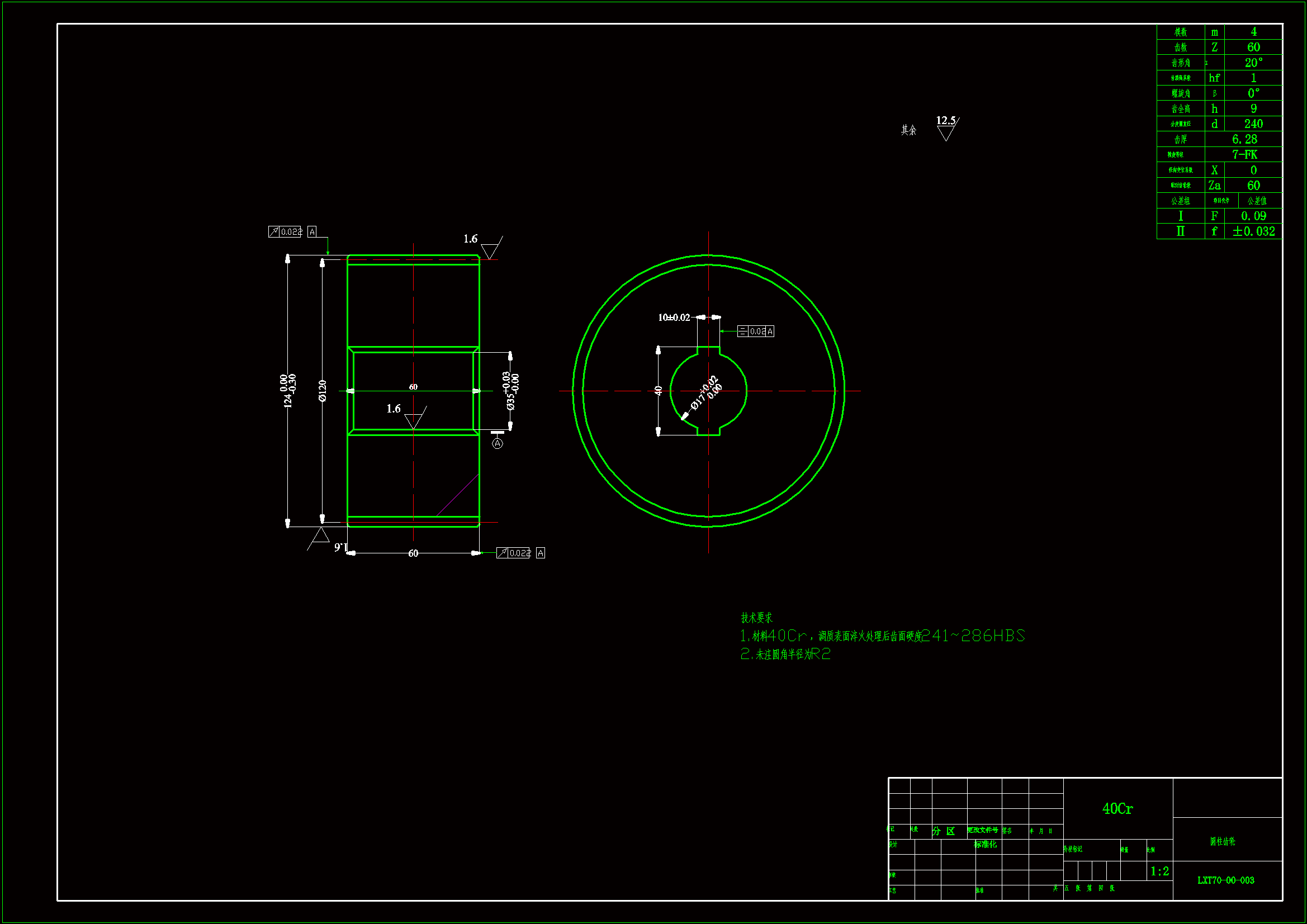The width and height of the screenshot is (1307, 924).
Task: Click the 12.5 surface roughness symbol
Action: pyautogui.click(x=946, y=128)
